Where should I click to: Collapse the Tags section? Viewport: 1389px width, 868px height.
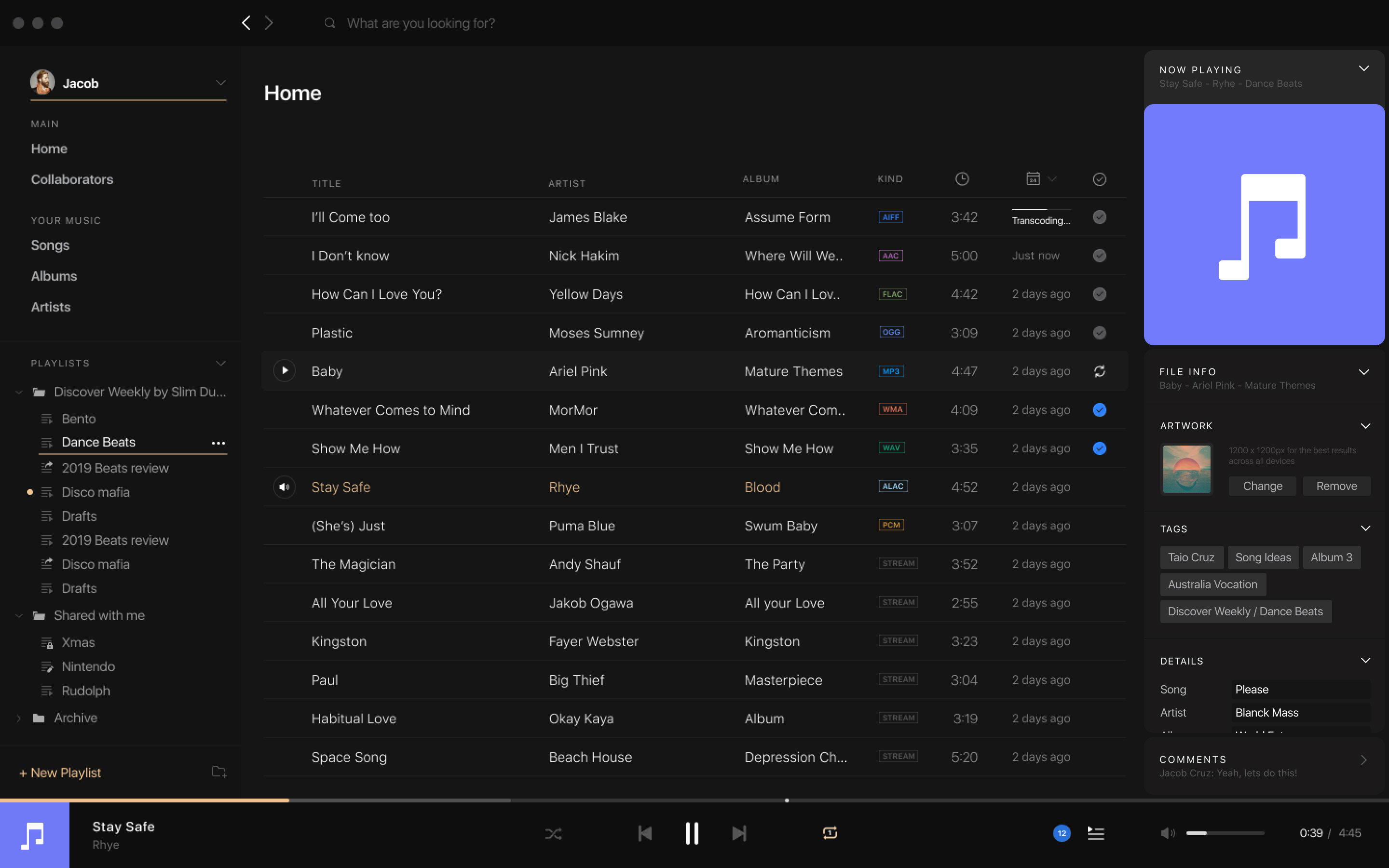click(1365, 528)
